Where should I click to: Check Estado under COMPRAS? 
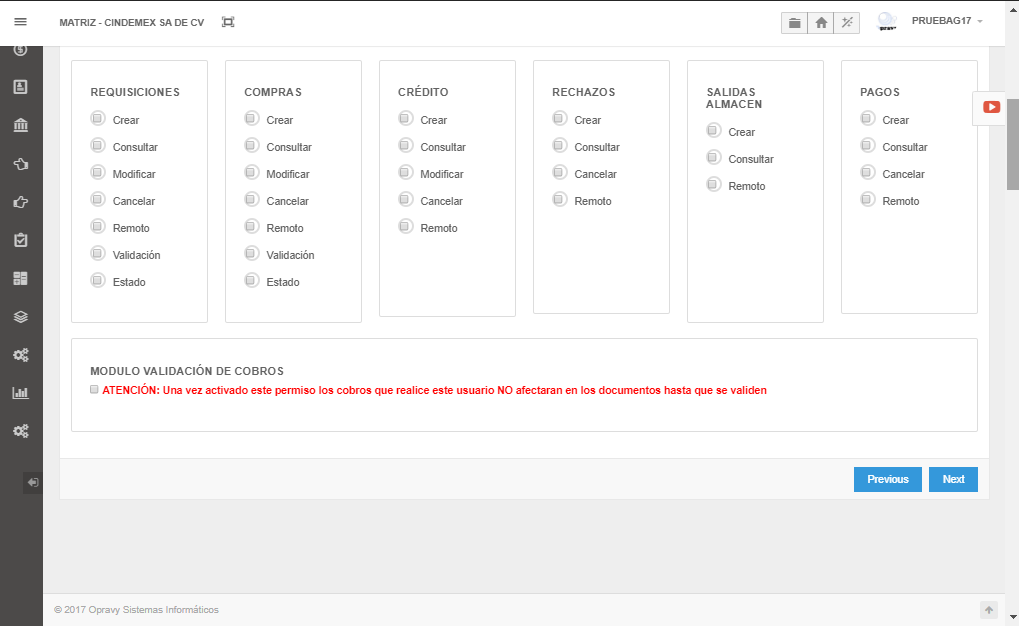pyautogui.click(x=252, y=280)
